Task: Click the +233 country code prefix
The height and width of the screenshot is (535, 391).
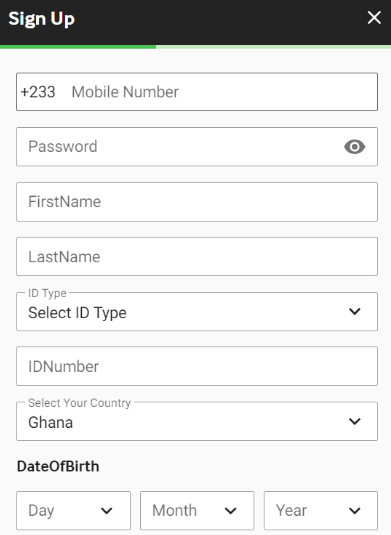Action: [38, 92]
